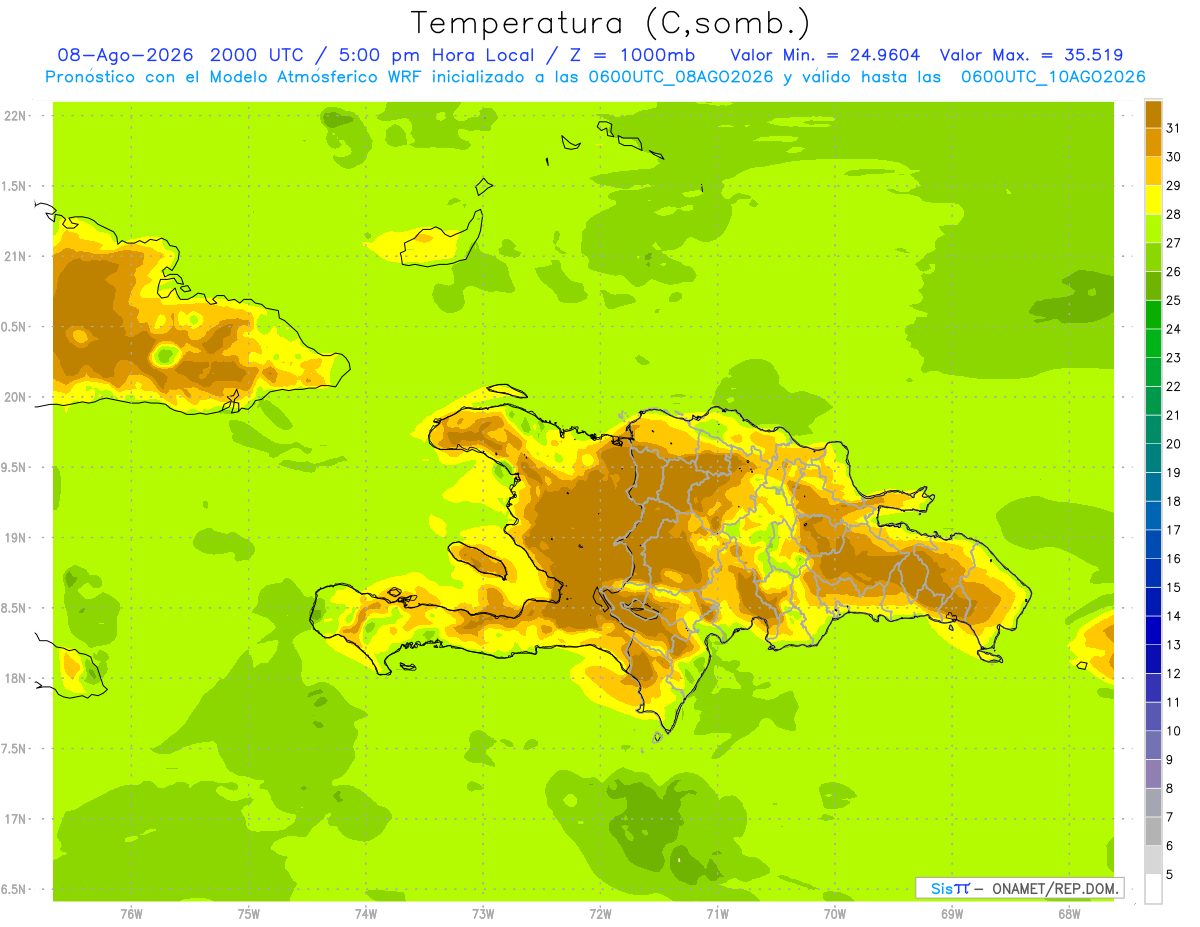Click the "22N" latitude label
Viewport: 1200px width, 927px height.
point(17,116)
